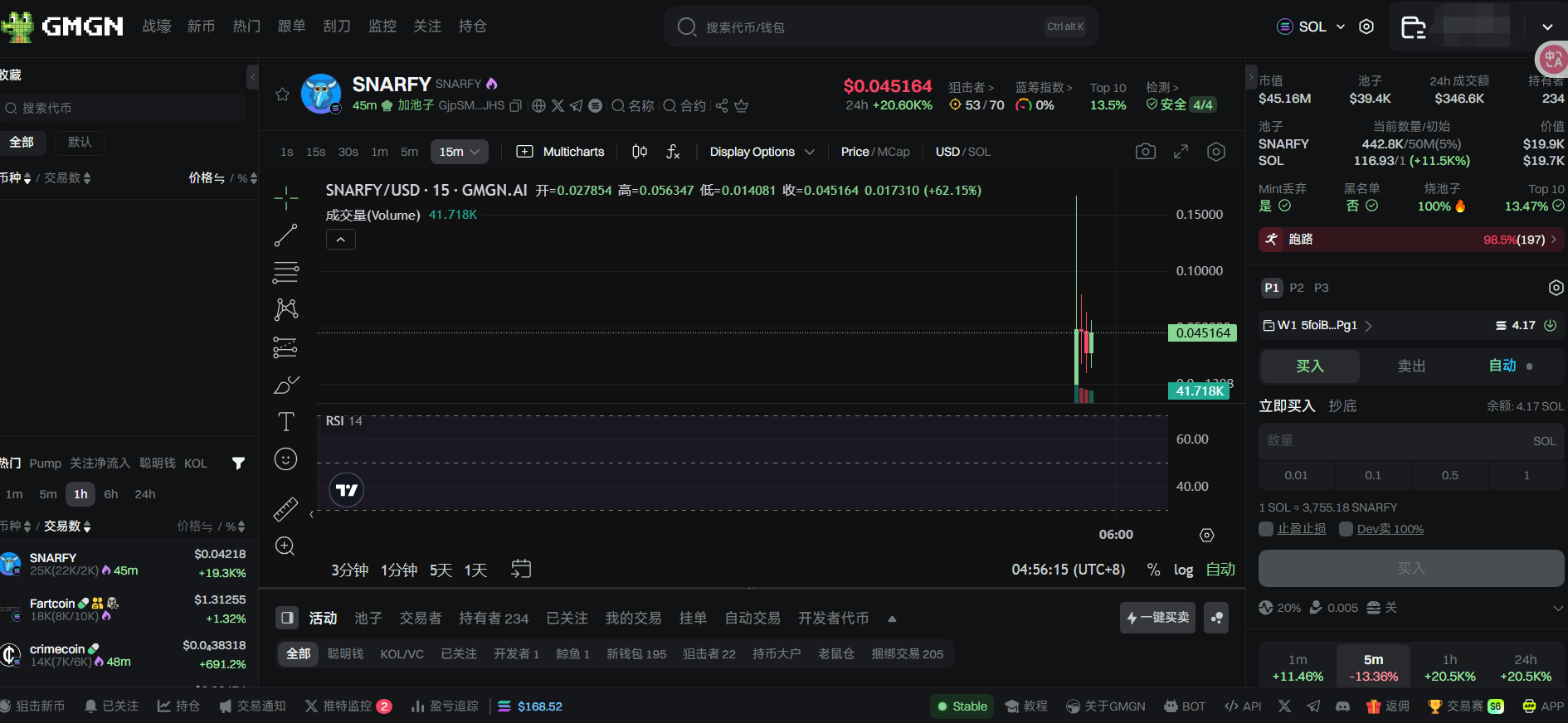1568x723 pixels.
Task: Open the SOL chain selector dropdown
Action: pos(1311,27)
